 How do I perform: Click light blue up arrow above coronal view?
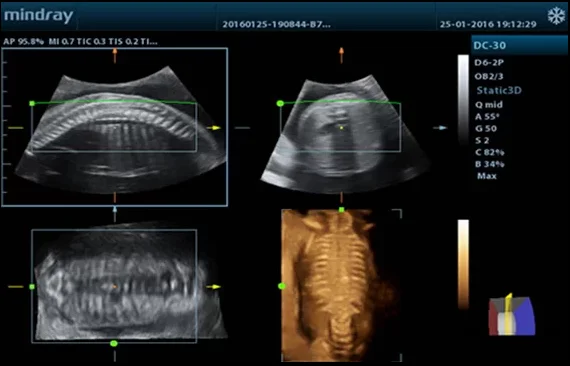click(115, 214)
